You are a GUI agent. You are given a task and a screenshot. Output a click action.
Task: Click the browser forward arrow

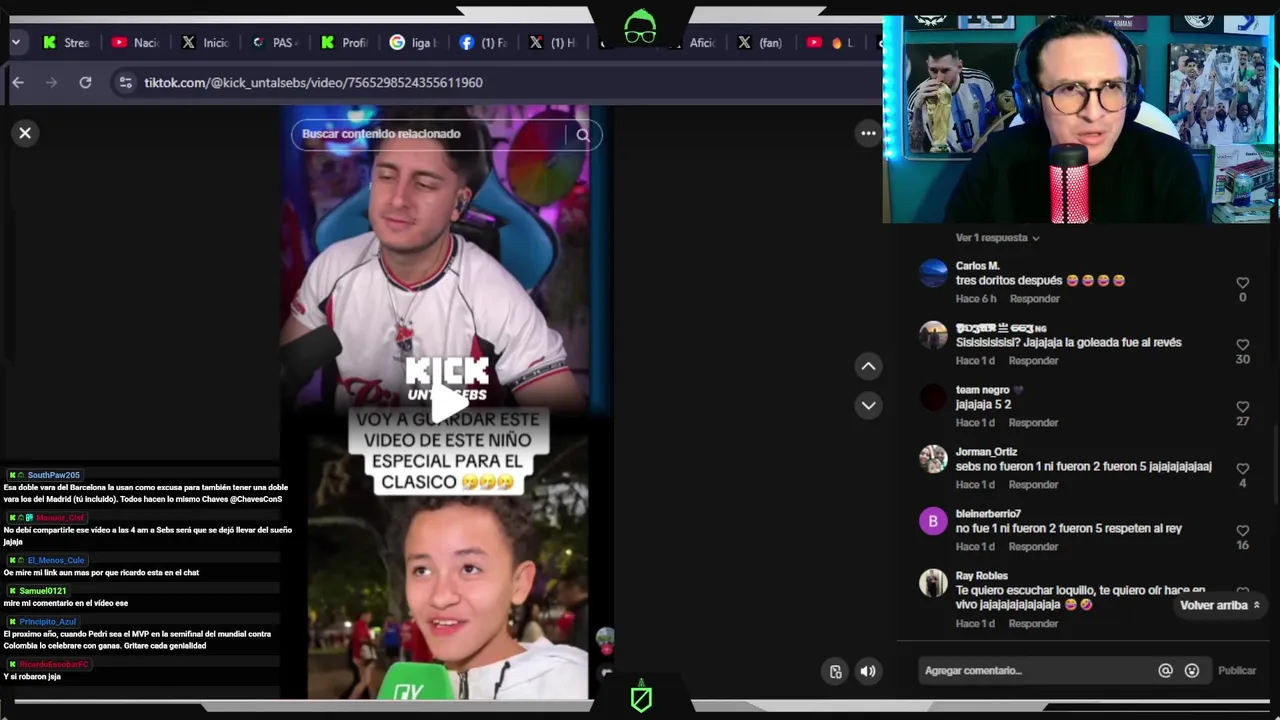(x=52, y=83)
